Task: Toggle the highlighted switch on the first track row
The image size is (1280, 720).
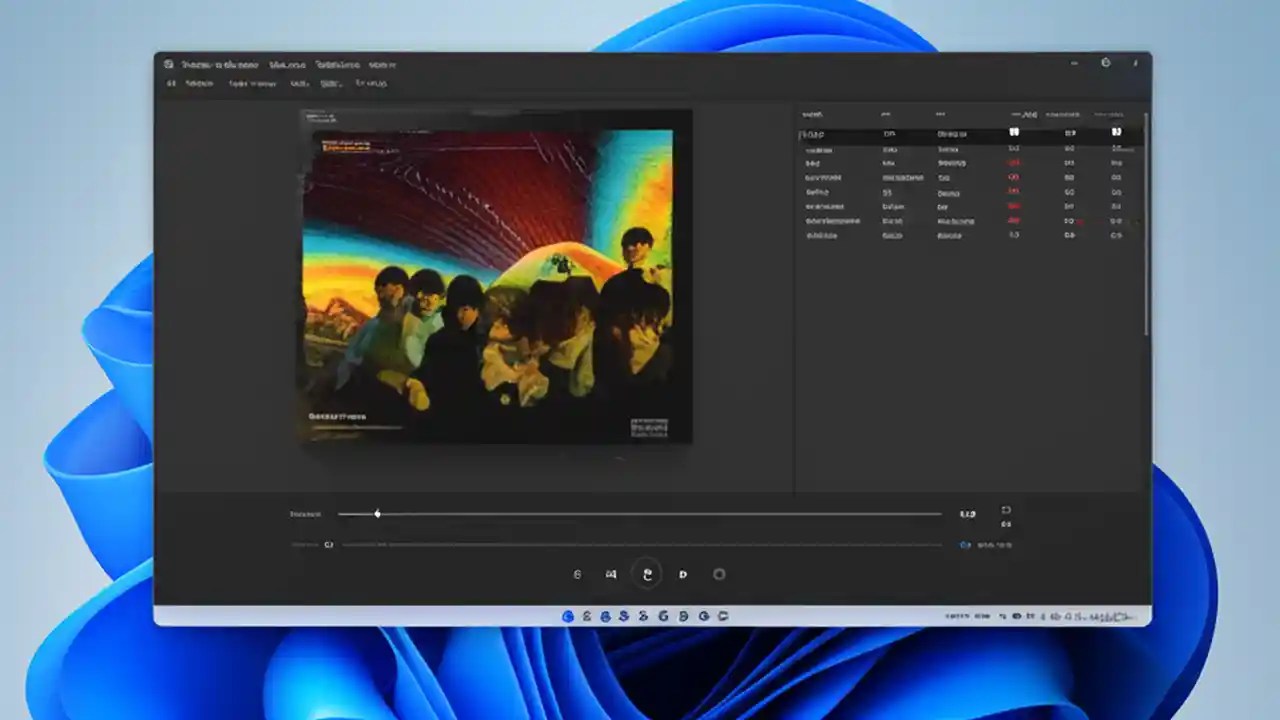Action: [1014, 132]
